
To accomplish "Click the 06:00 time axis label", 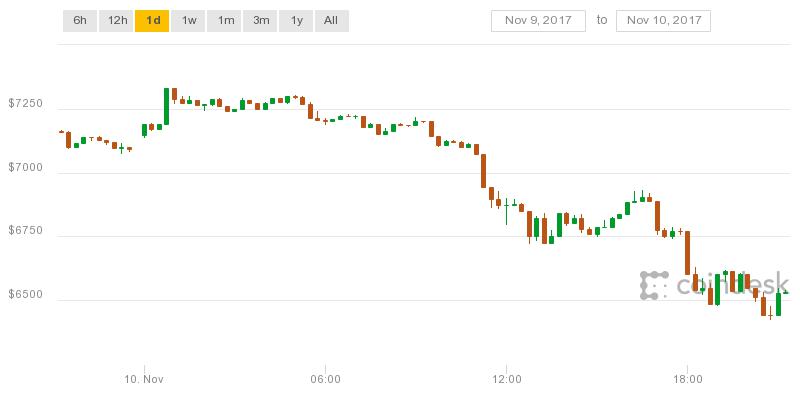I will click(326, 380).
